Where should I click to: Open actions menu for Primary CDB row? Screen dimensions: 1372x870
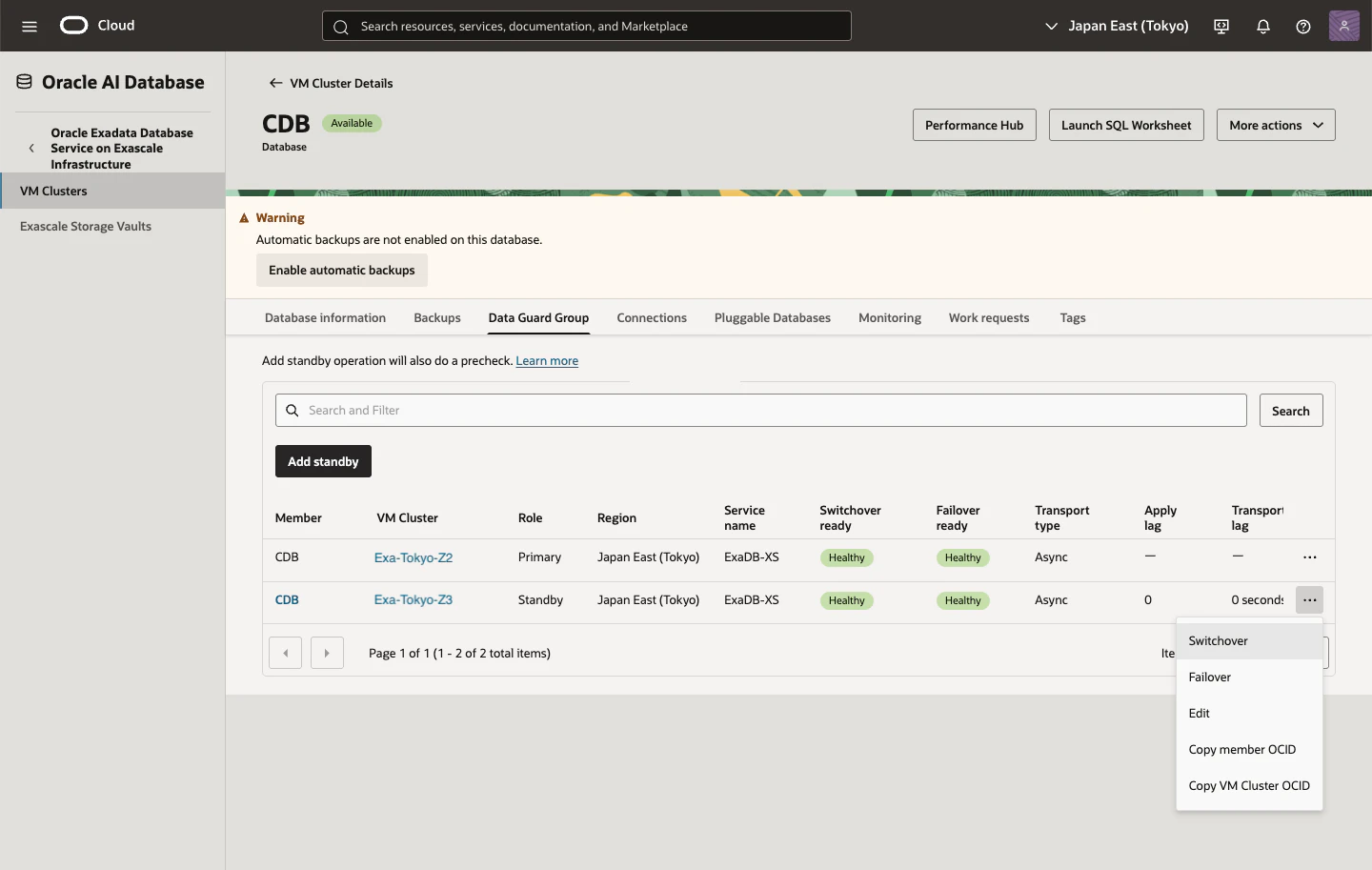[x=1310, y=557]
